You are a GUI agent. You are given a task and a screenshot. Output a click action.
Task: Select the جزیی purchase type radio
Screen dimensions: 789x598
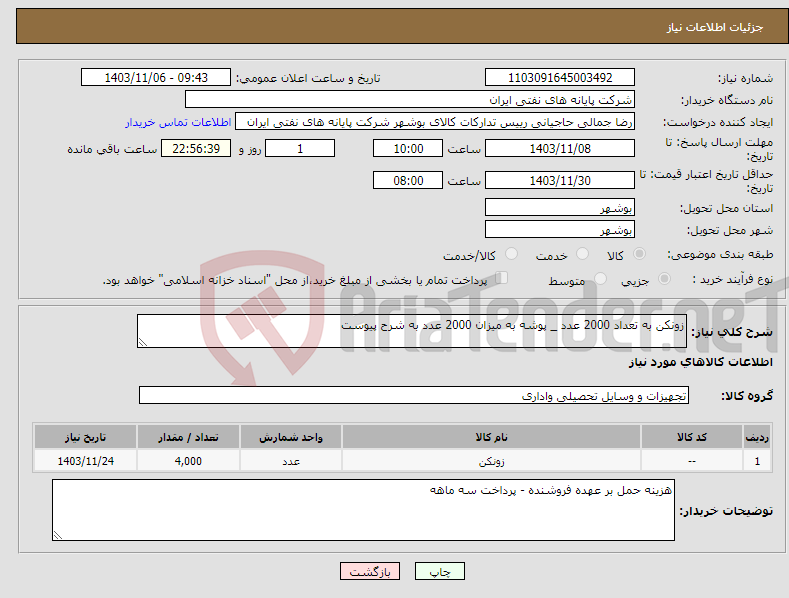pos(664,278)
